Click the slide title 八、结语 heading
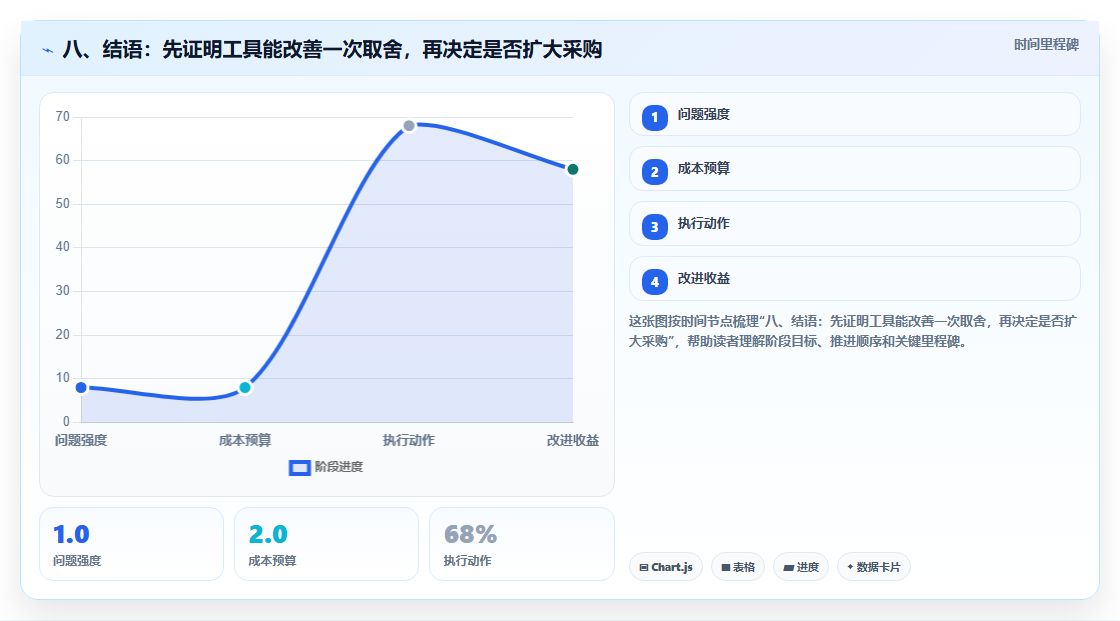This screenshot has height=621, width=1120. [332, 49]
